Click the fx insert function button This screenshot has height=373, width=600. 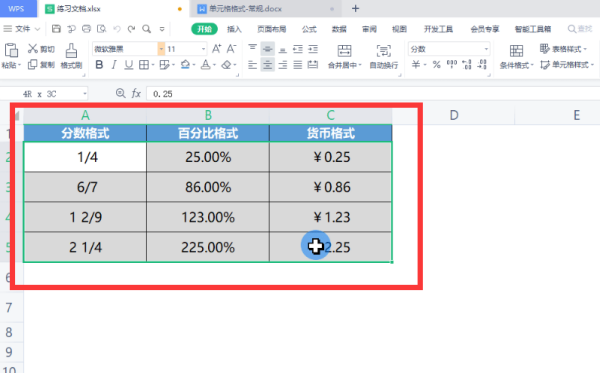136,94
